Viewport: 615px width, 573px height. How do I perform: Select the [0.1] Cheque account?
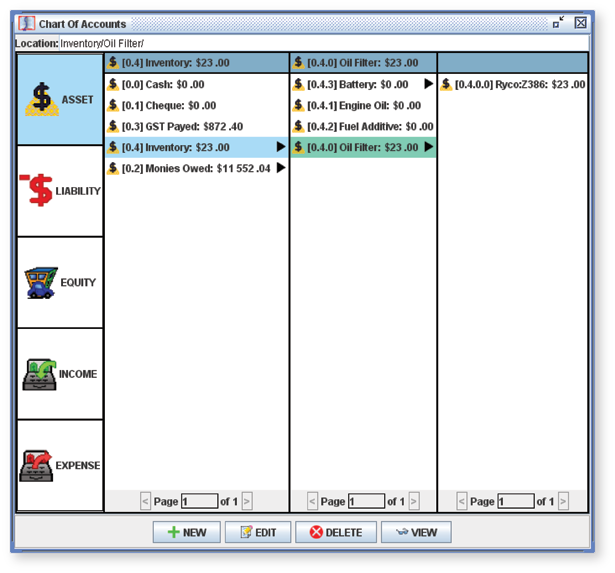pos(197,106)
